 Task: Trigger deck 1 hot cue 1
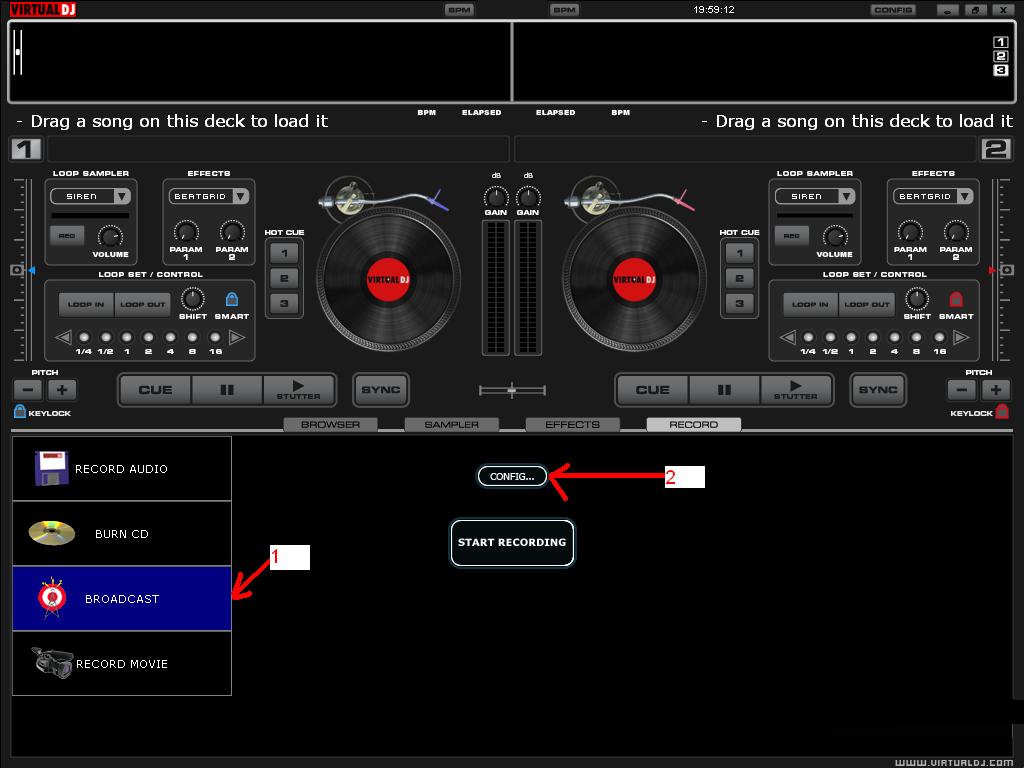[x=284, y=253]
